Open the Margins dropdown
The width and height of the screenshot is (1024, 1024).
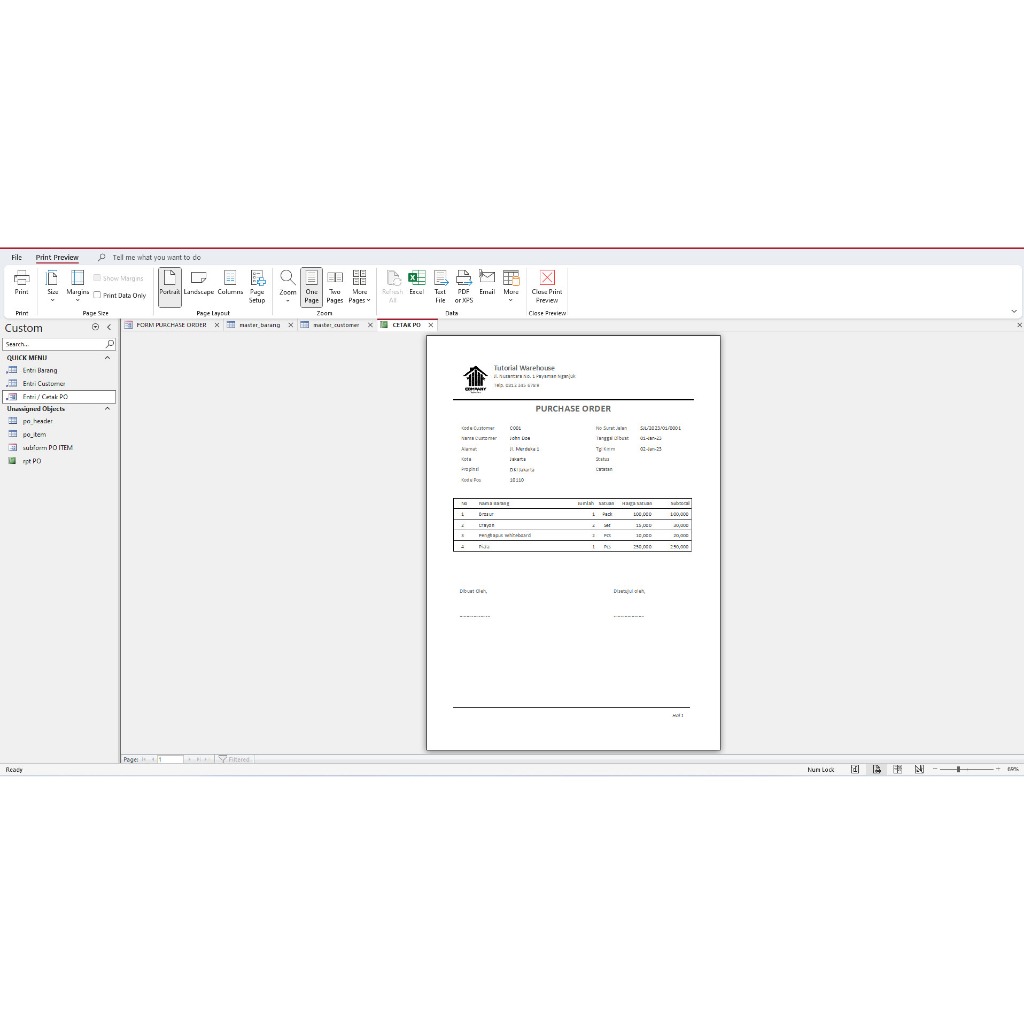[77, 286]
